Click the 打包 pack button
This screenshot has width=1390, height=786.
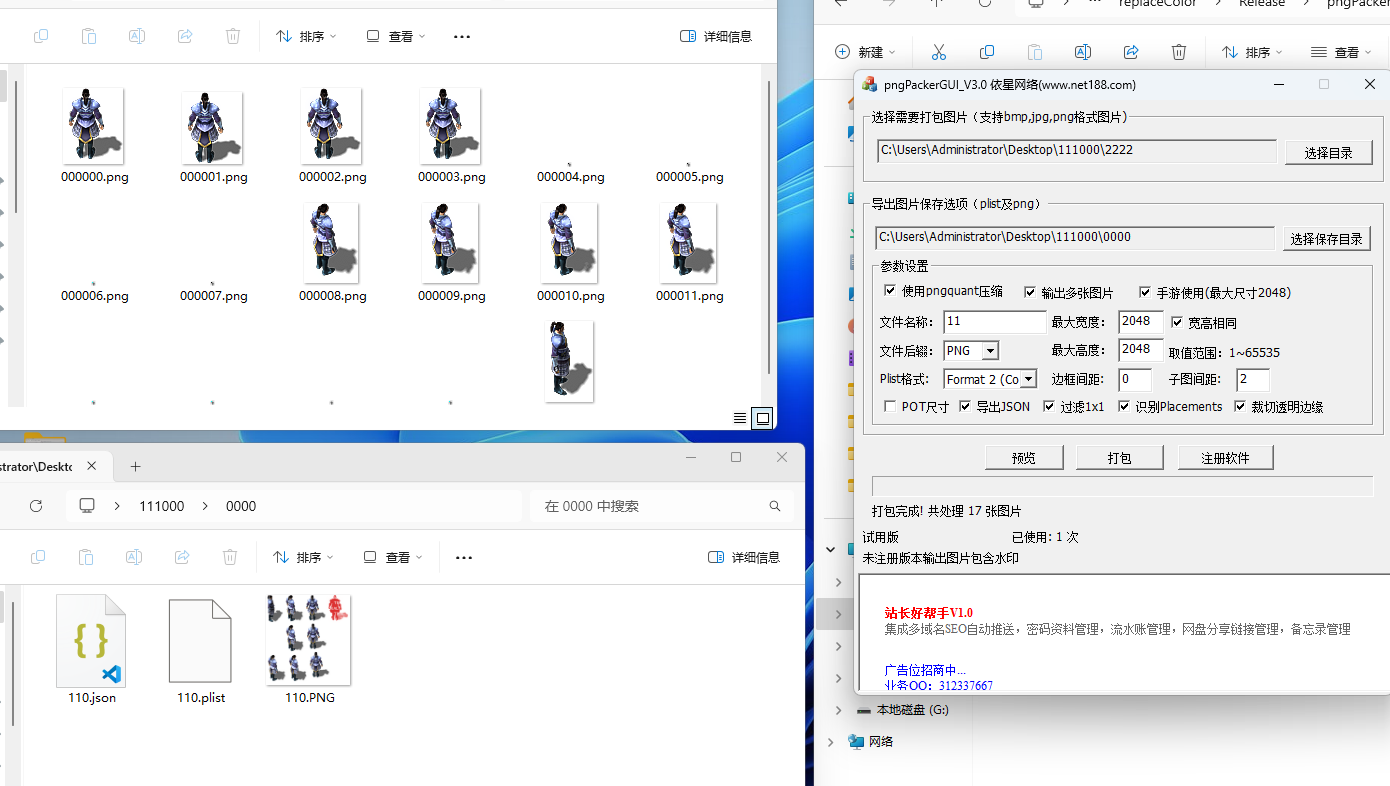tap(1119, 457)
